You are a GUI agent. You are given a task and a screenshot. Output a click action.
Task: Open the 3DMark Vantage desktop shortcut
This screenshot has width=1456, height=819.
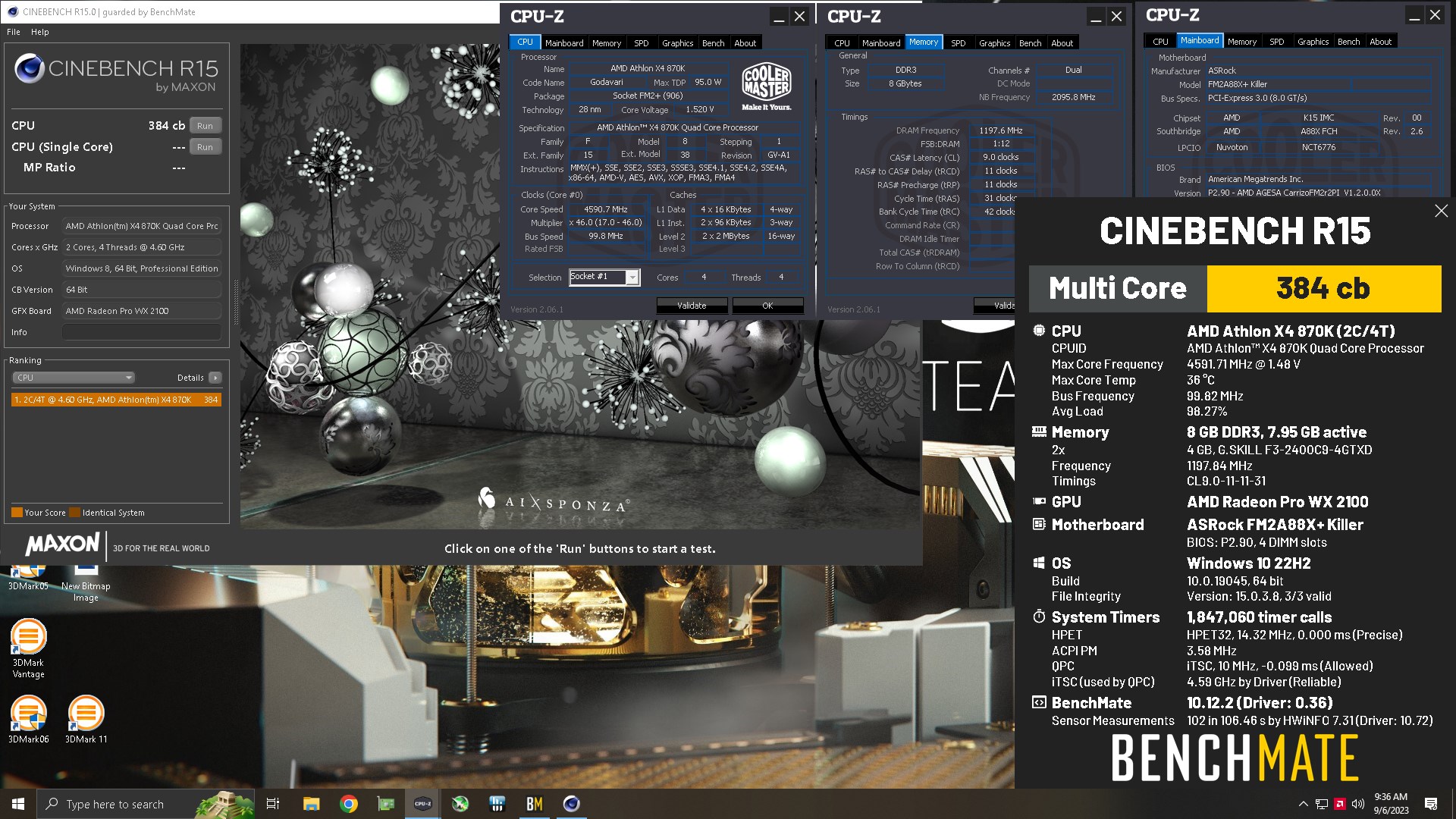click(28, 648)
